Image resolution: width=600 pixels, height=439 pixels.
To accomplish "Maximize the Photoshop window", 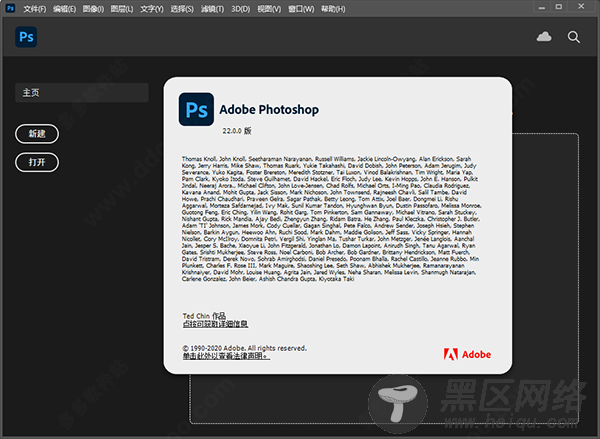I will click(x=559, y=7).
